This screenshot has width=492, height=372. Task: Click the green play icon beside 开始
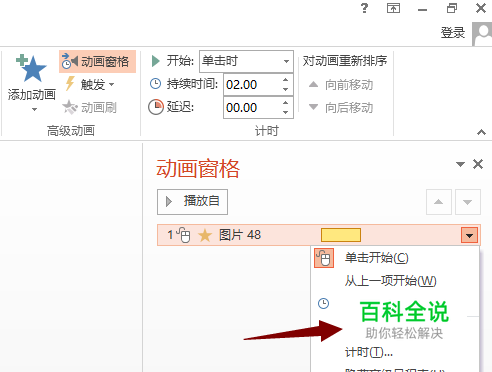pyautogui.click(x=155, y=61)
